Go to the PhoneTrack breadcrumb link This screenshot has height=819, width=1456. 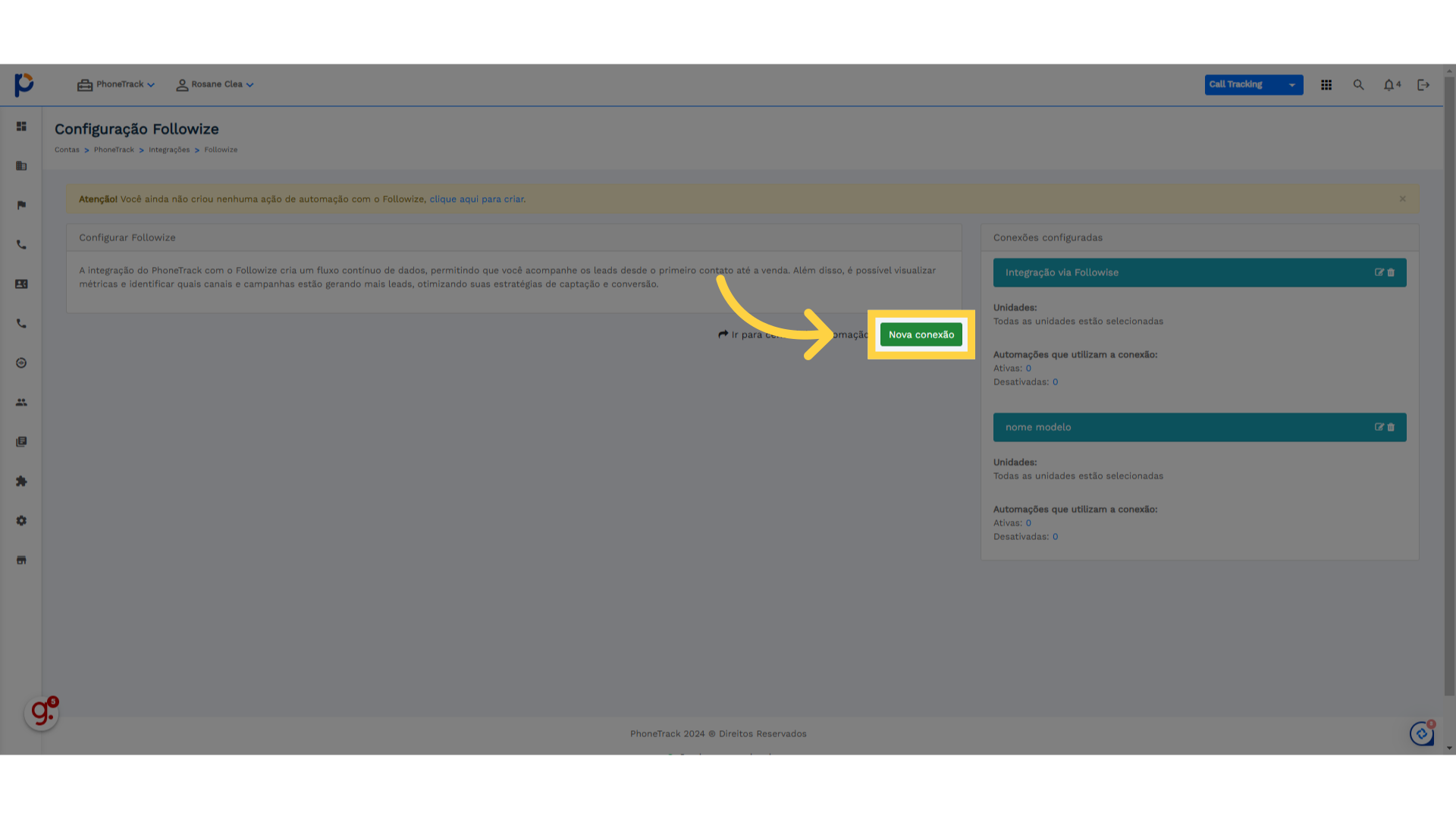(x=114, y=149)
